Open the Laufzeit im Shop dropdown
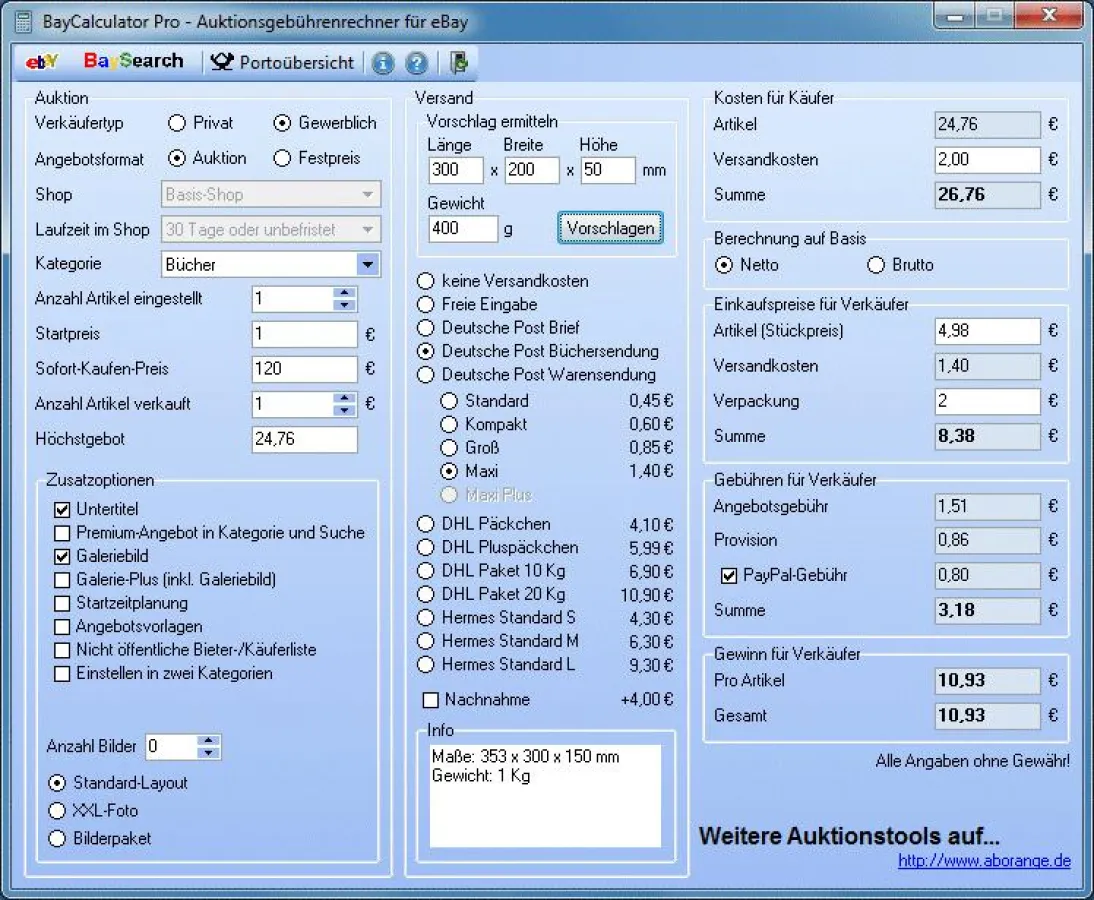 coord(368,230)
